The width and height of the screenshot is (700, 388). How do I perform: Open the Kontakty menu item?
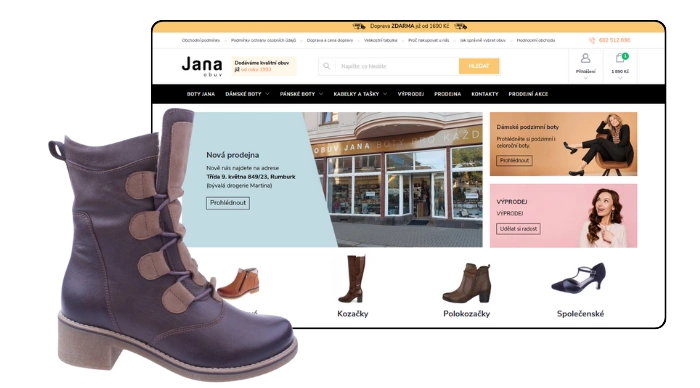[484, 94]
